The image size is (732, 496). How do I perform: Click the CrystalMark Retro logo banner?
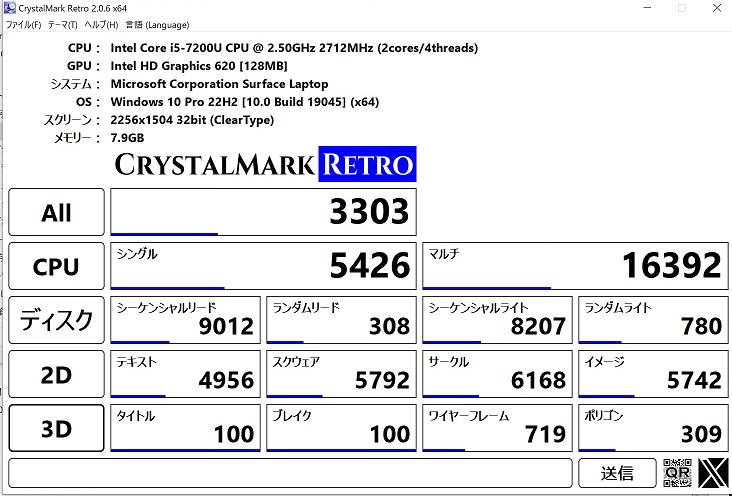pyautogui.click(x=263, y=165)
